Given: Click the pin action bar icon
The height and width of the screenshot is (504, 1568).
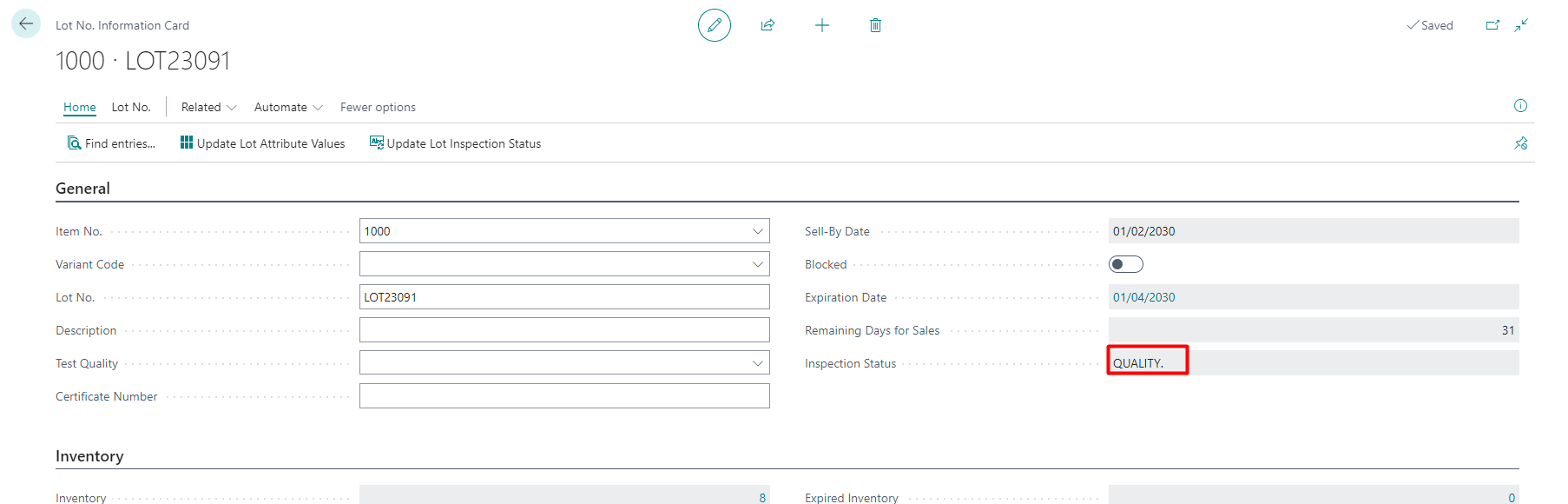Looking at the screenshot, I should pos(1521,143).
